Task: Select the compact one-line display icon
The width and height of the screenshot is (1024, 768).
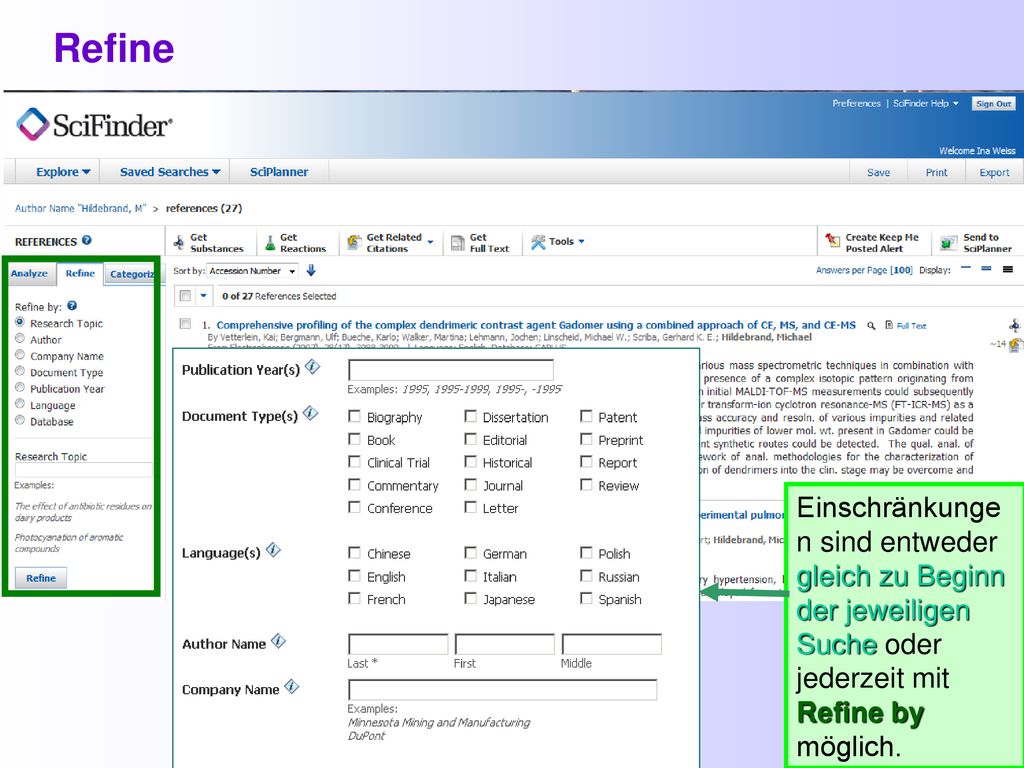Action: pyautogui.click(x=966, y=268)
